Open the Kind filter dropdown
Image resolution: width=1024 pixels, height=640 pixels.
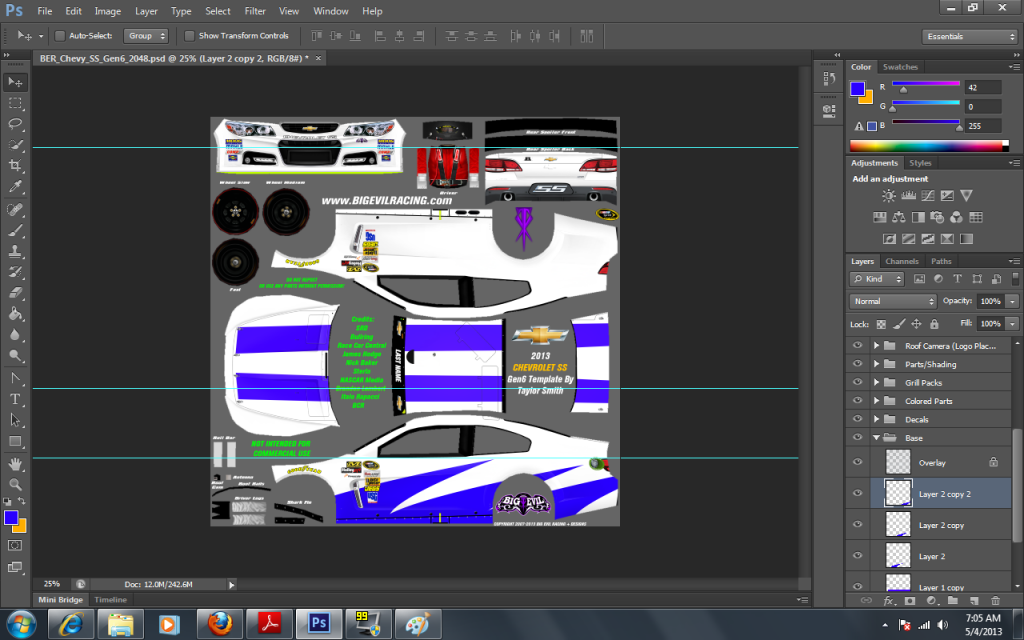876,279
